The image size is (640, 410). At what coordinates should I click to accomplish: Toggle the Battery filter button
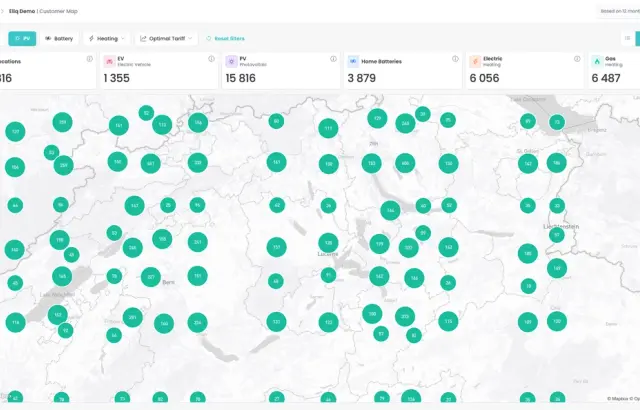click(59, 38)
